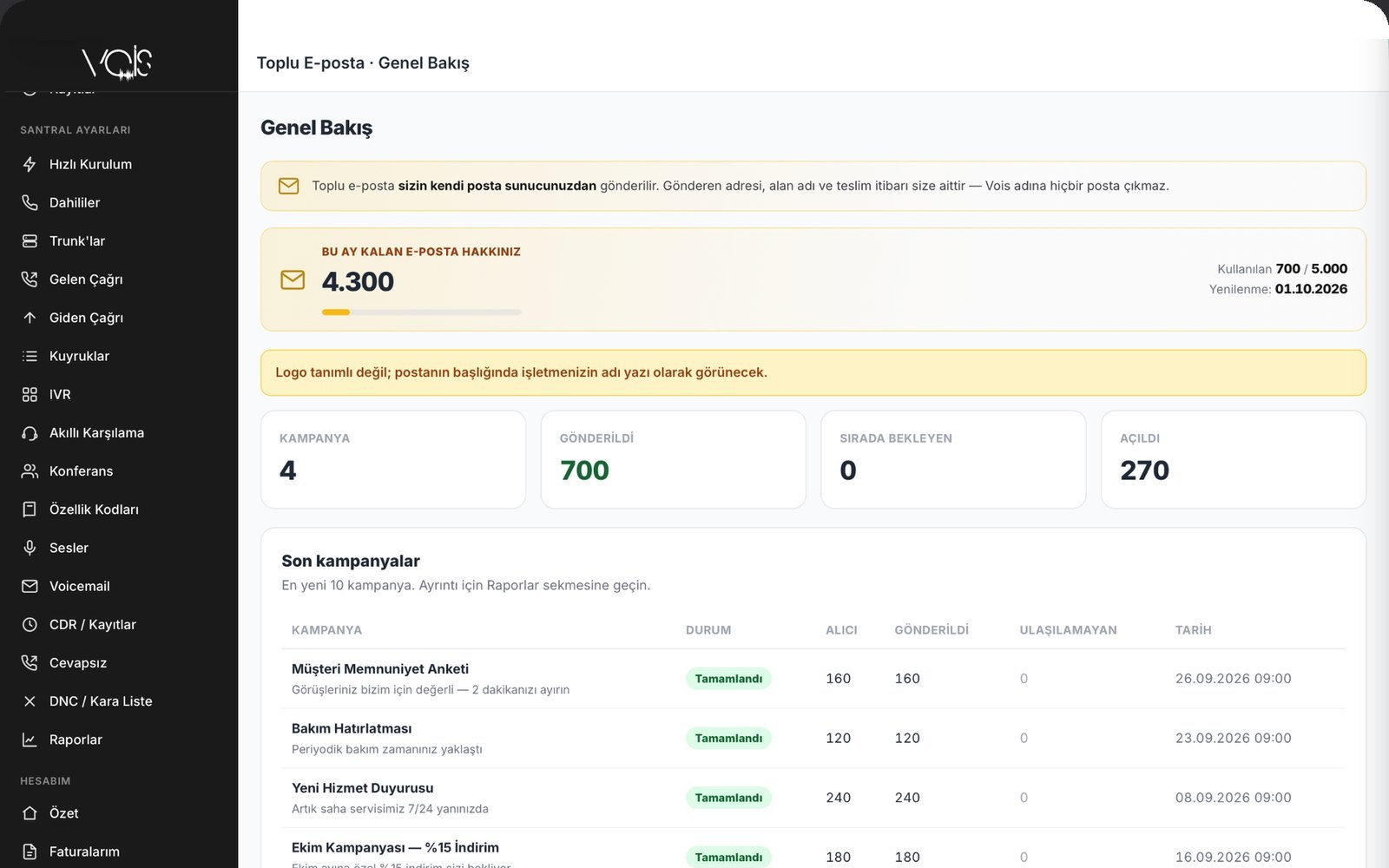
Task: Click the Kampanya count card
Action: click(x=393, y=459)
